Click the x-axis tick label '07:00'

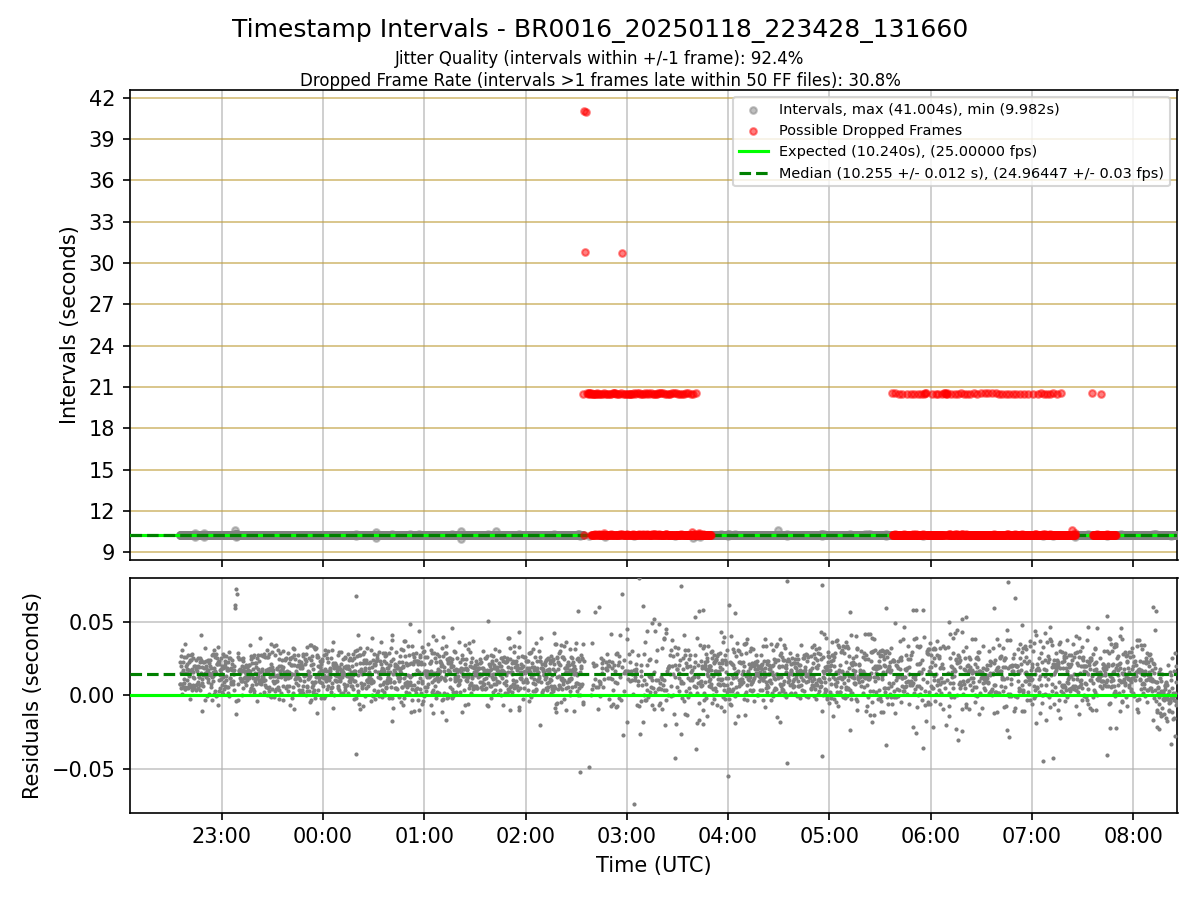tap(1031, 835)
